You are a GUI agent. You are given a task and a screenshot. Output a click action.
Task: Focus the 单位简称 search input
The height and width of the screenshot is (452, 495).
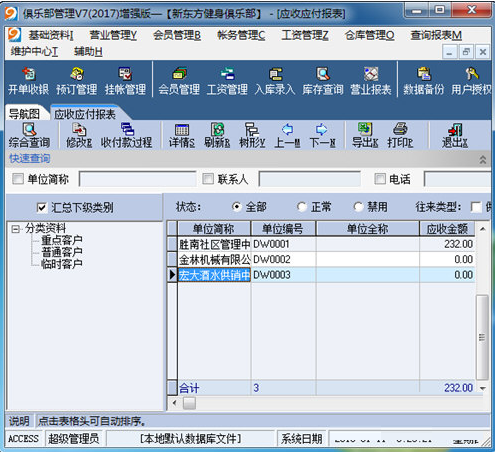pyautogui.click(x=138, y=179)
